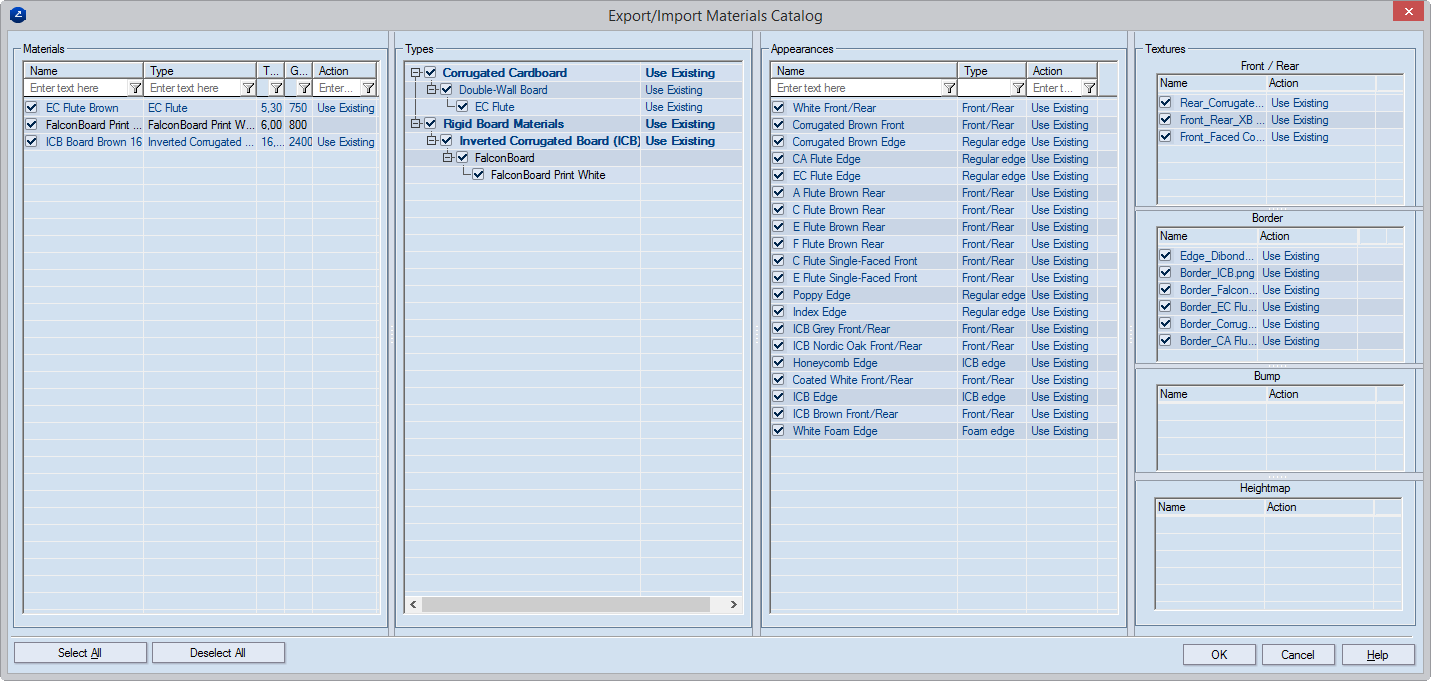Click the Appearances Type column header

[x=992, y=71]
